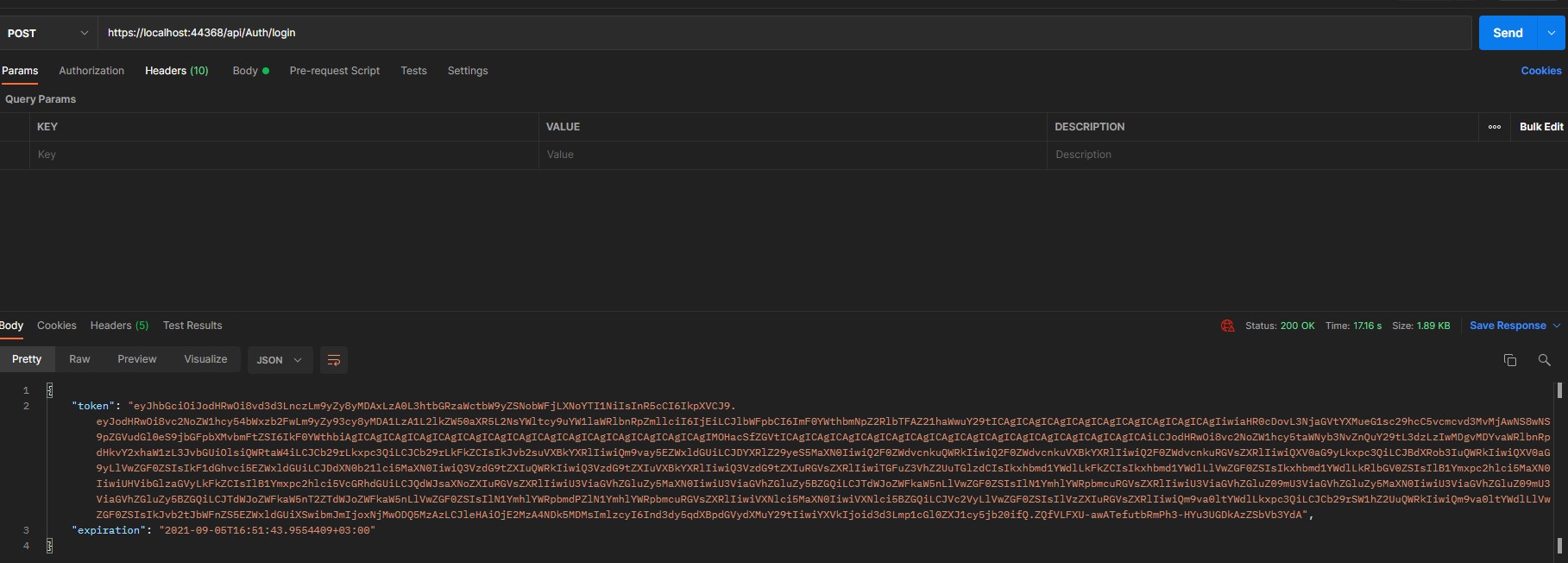This screenshot has height=563, width=1568.
Task: Expand the Send button options arrow
Action: tap(1552, 33)
